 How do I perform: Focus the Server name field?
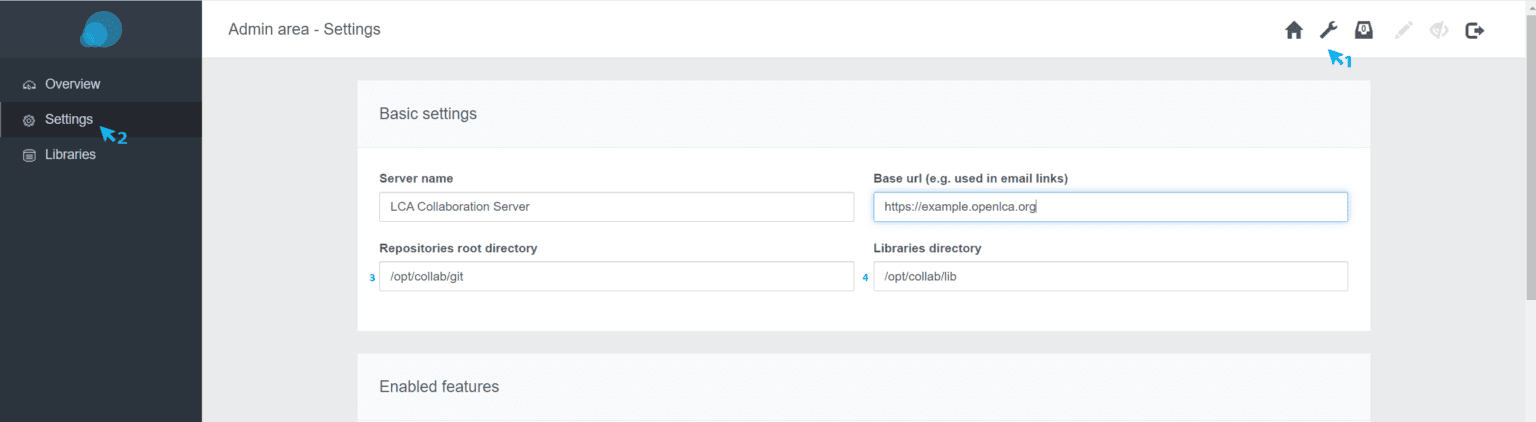click(616, 207)
